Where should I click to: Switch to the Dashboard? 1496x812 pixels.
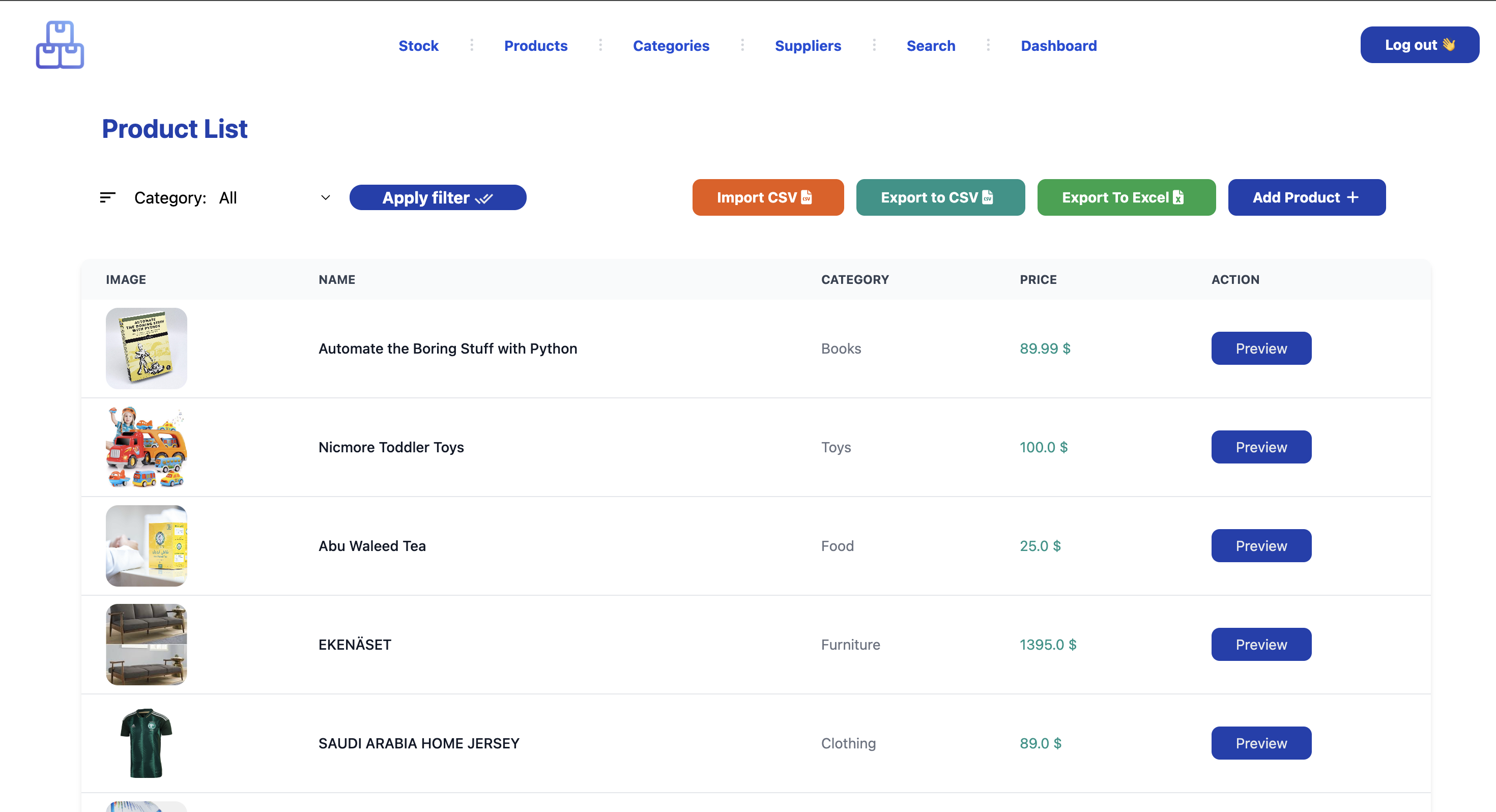[x=1059, y=45]
